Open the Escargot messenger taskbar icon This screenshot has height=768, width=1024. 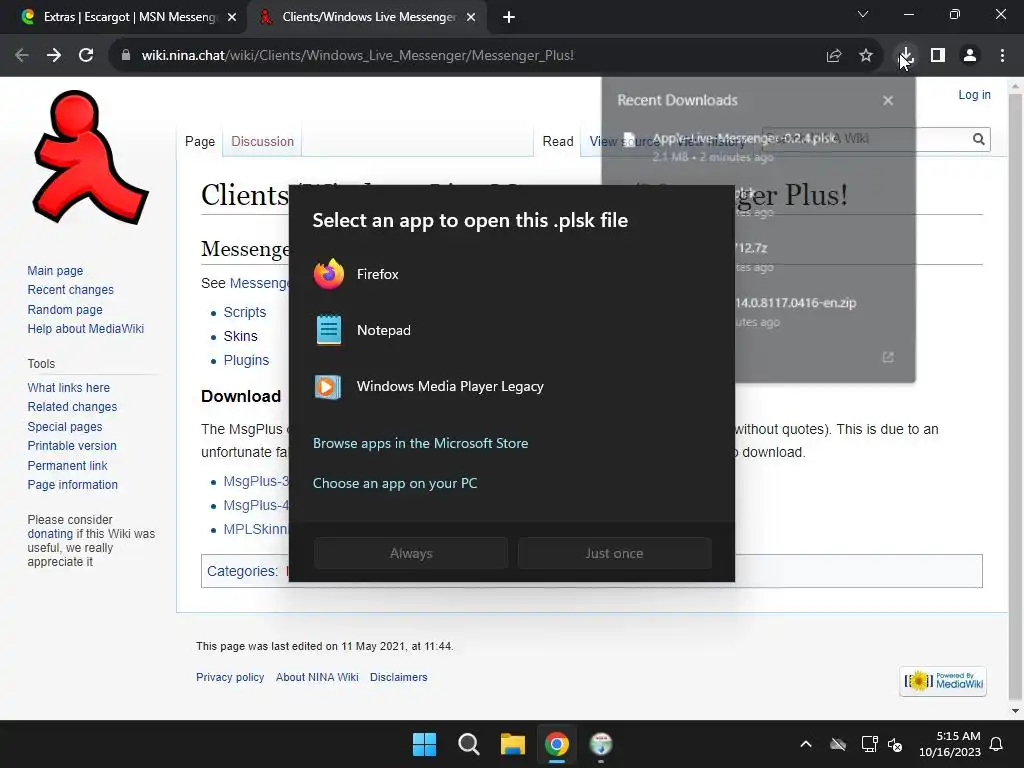pyautogui.click(x=601, y=744)
